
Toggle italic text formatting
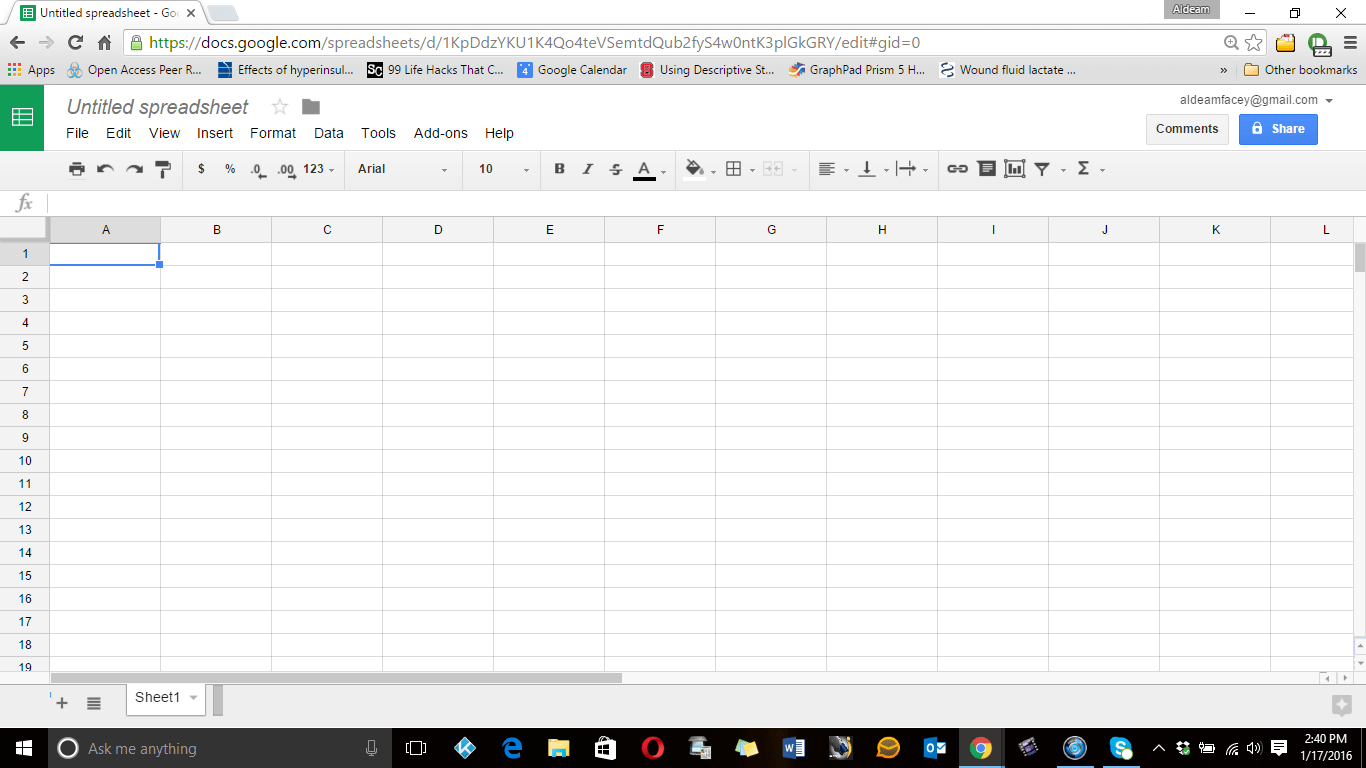pos(588,169)
